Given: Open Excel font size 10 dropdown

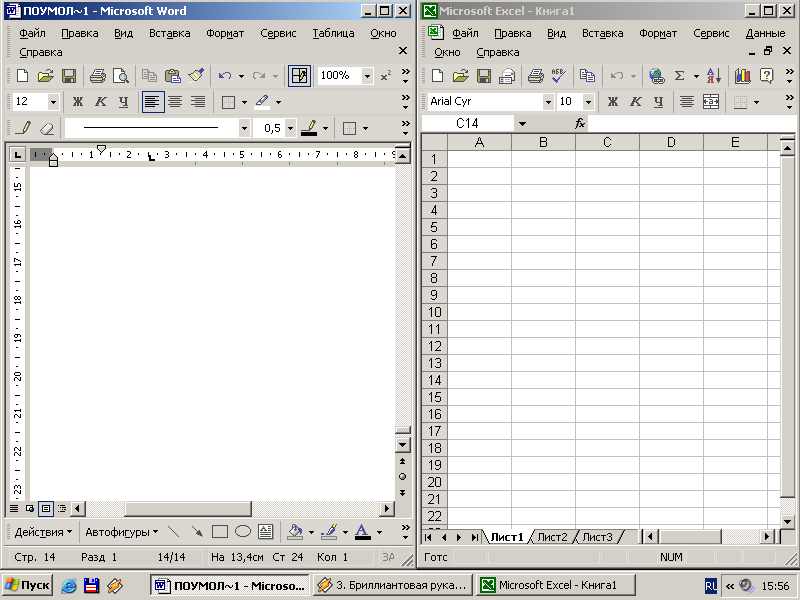Looking at the screenshot, I should (x=588, y=102).
